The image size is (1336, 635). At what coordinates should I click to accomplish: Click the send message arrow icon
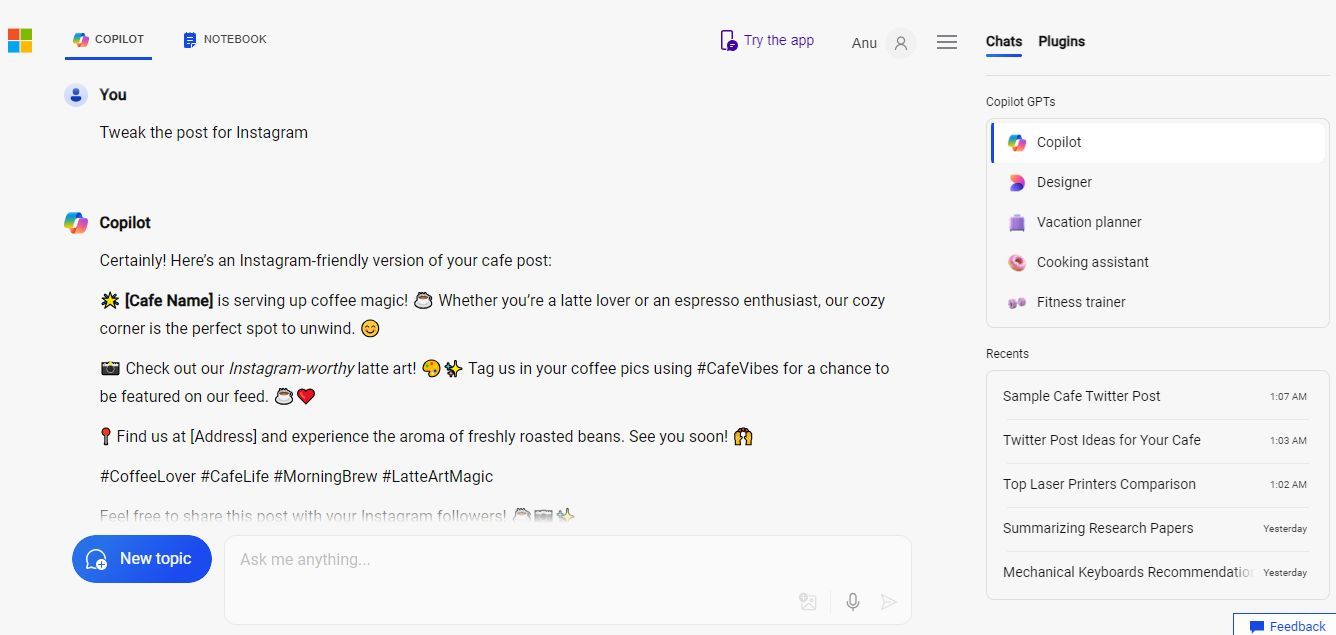tap(888, 601)
